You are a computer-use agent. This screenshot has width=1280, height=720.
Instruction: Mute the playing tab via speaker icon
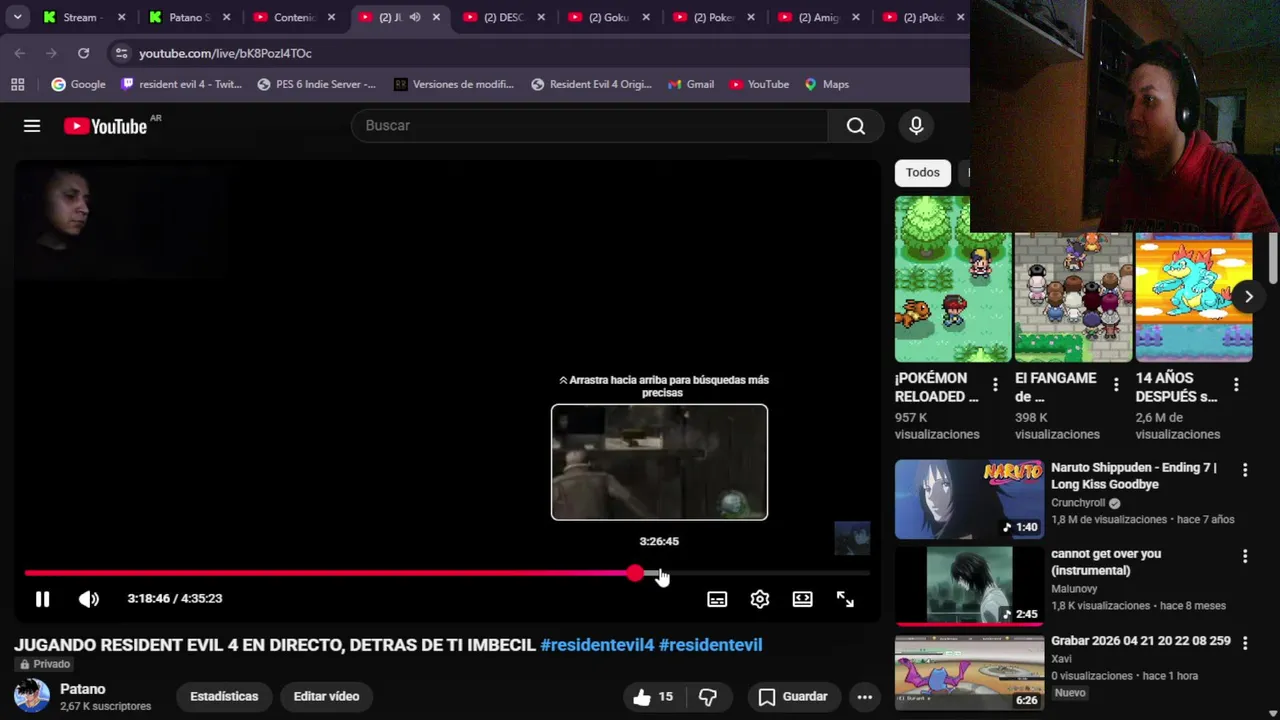414,17
